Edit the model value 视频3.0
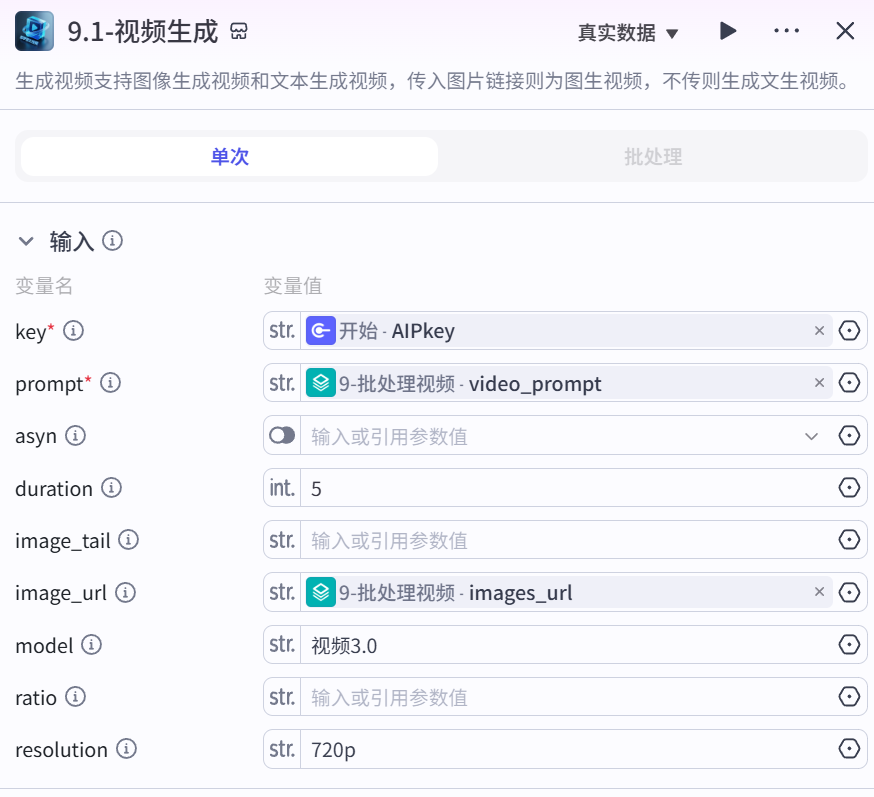Viewport: 874px width, 797px height. coord(567,645)
